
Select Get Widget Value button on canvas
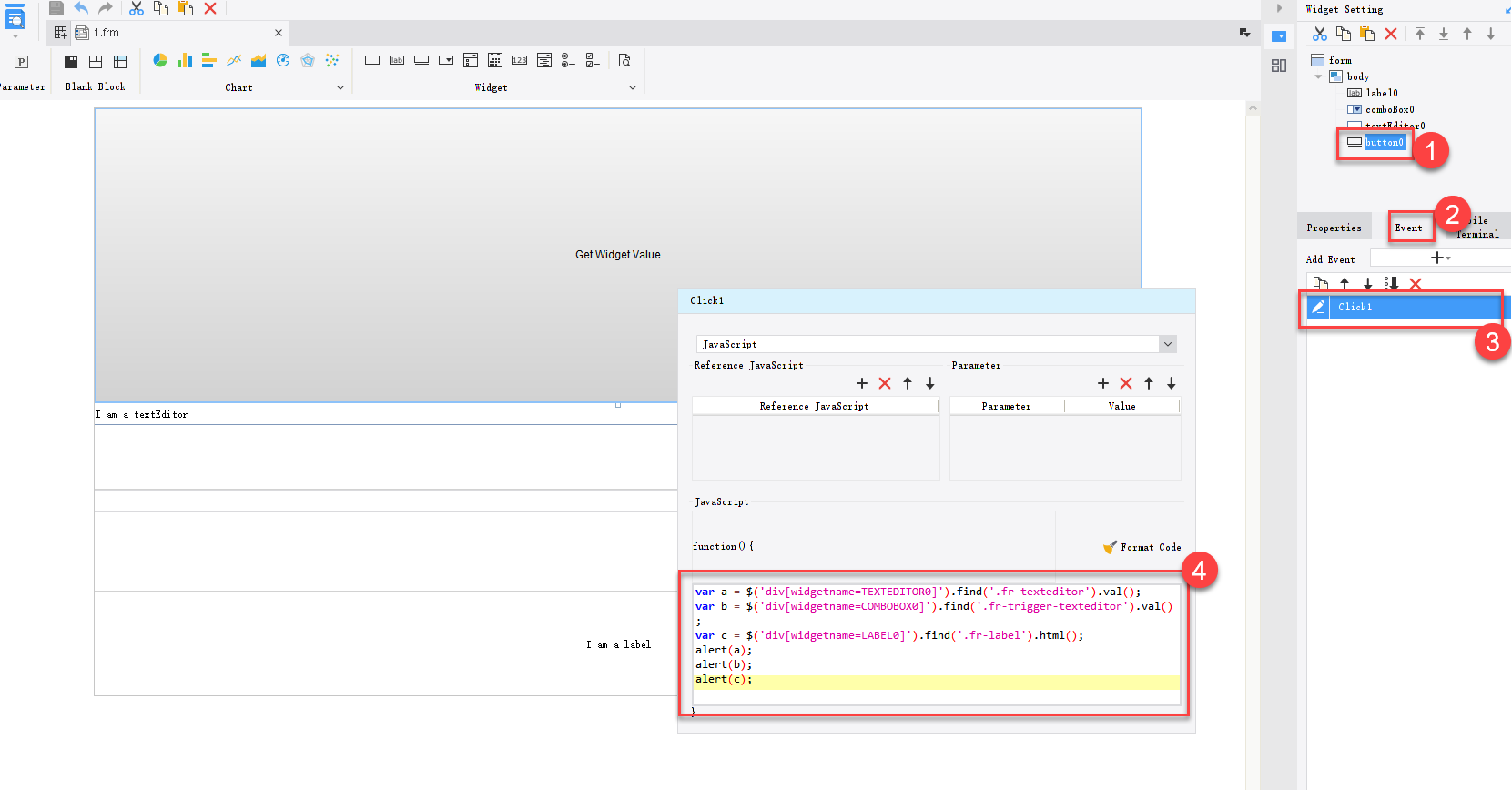click(x=618, y=255)
